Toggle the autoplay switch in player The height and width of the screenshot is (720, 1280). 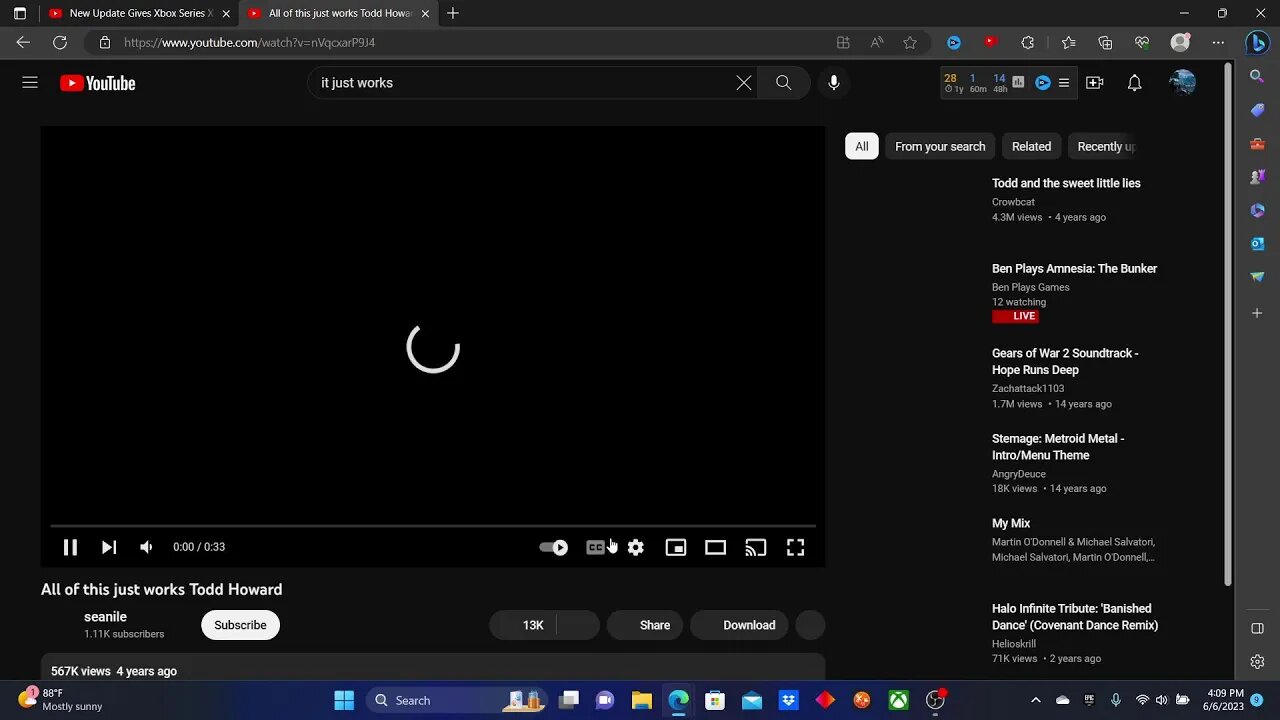[553, 547]
